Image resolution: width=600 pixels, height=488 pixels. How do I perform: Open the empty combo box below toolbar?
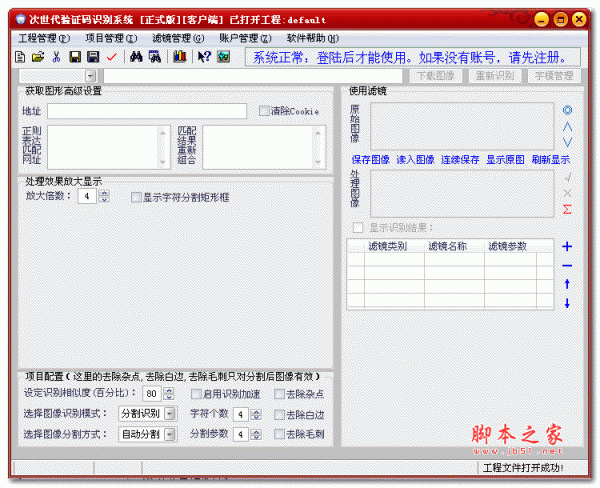click(x=91, y=76)
